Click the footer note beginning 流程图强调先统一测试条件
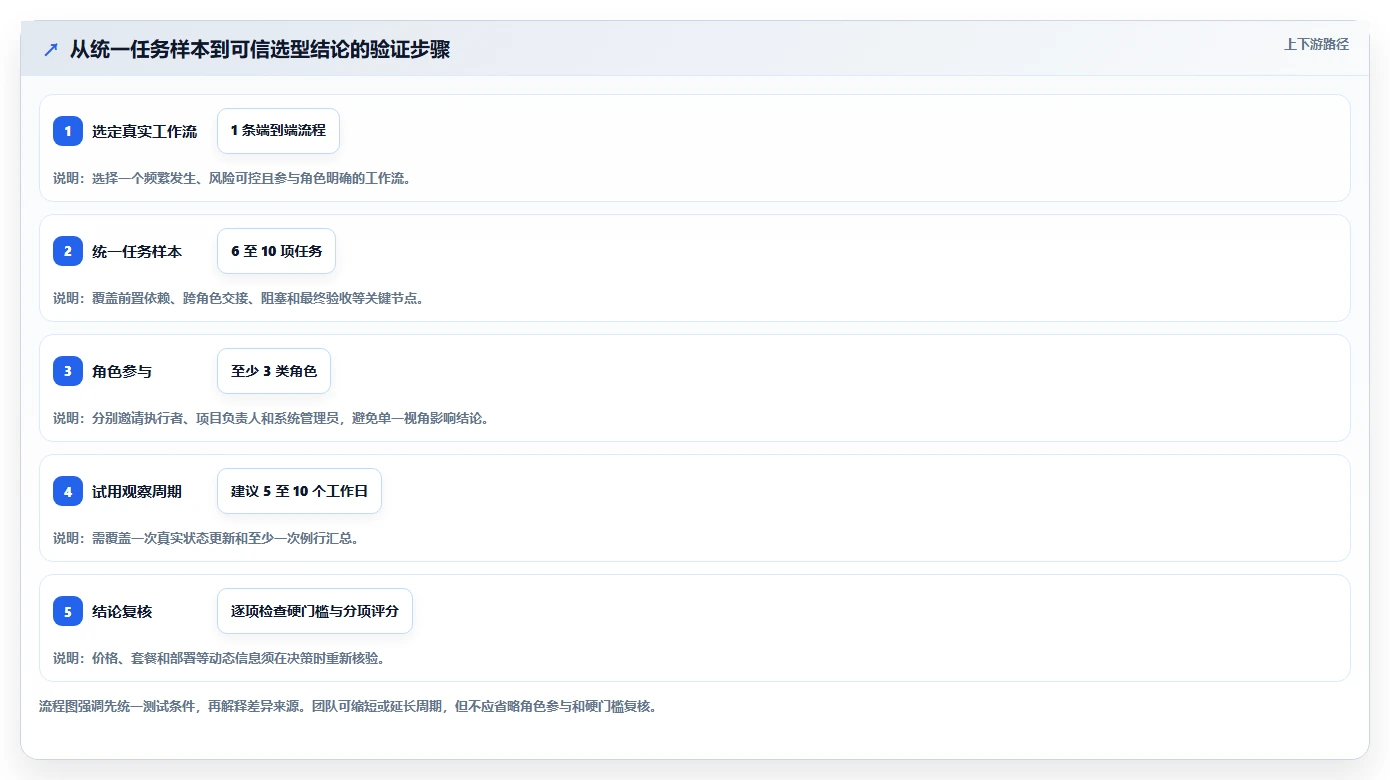Image resolution: width=1390 pixels, height=780 pixels. 348,706
